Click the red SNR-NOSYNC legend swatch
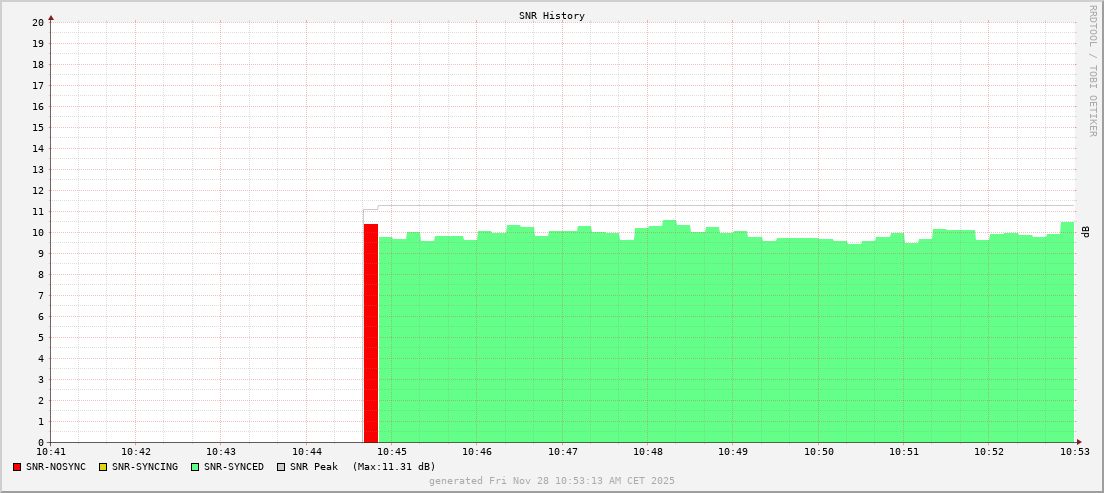 pyautogui.click(x=17, y=467)
